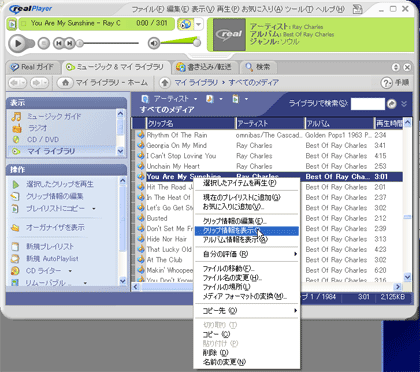Choose アルバム情報を表示 in context menu
Image resolution: width=420 pixels, height=372 pixels.
click(x=247, y=239)
